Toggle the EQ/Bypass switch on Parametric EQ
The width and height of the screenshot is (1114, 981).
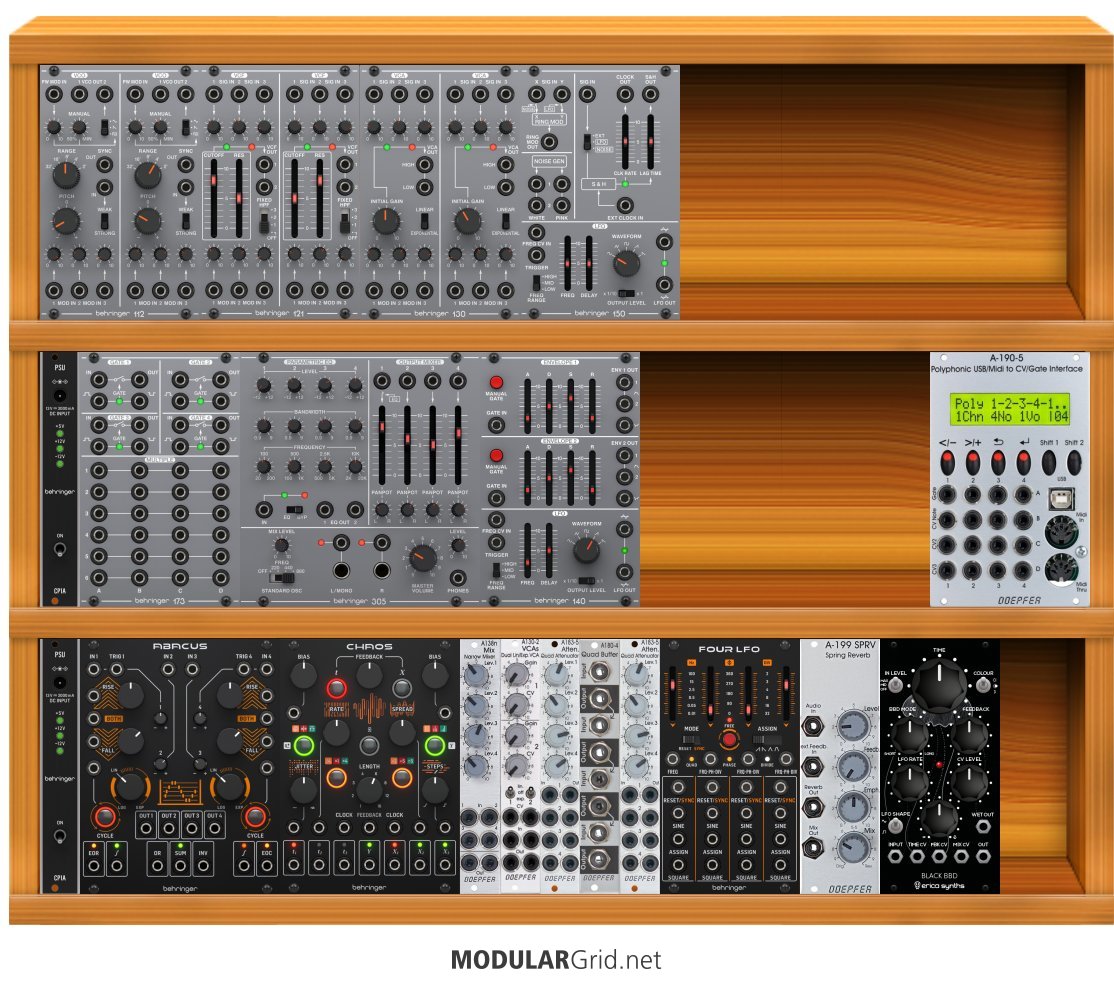coord(293,509)
